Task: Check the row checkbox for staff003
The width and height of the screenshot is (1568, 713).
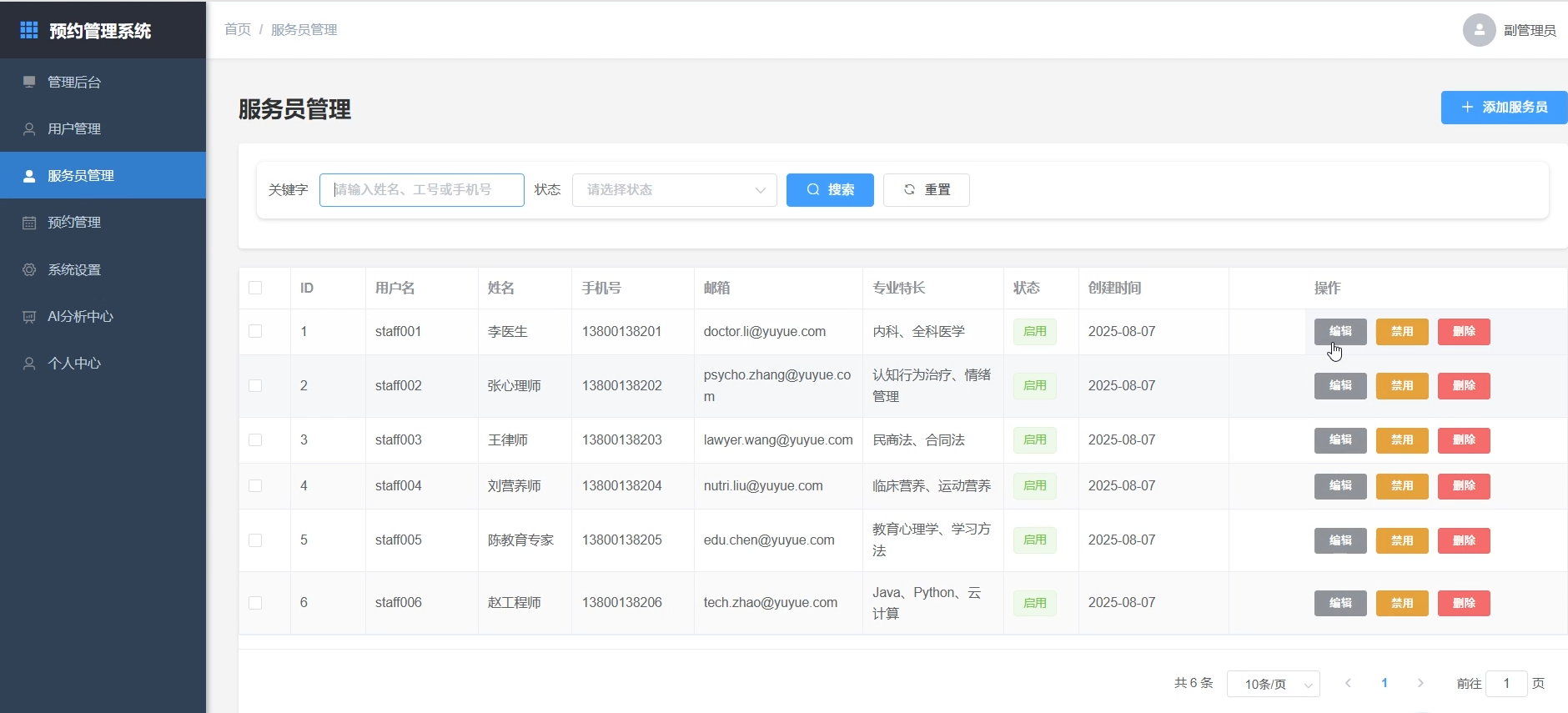Action: point(255,439)
